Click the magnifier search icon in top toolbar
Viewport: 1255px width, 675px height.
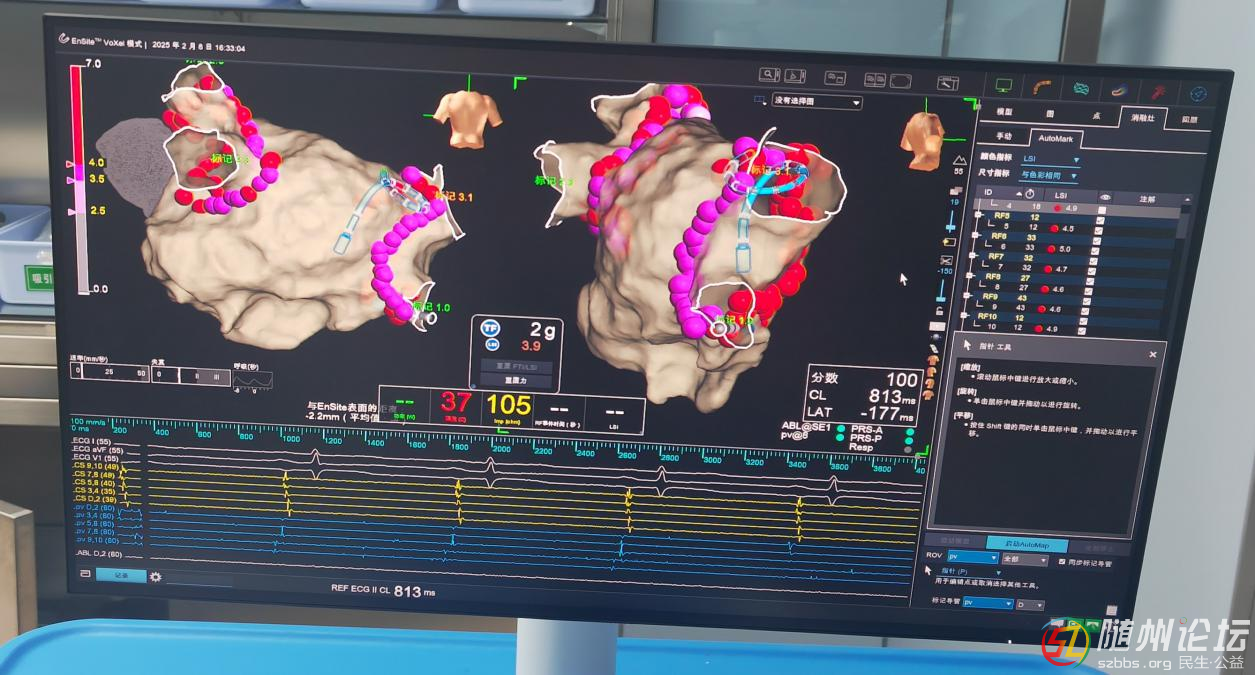[x=769, y=74]
